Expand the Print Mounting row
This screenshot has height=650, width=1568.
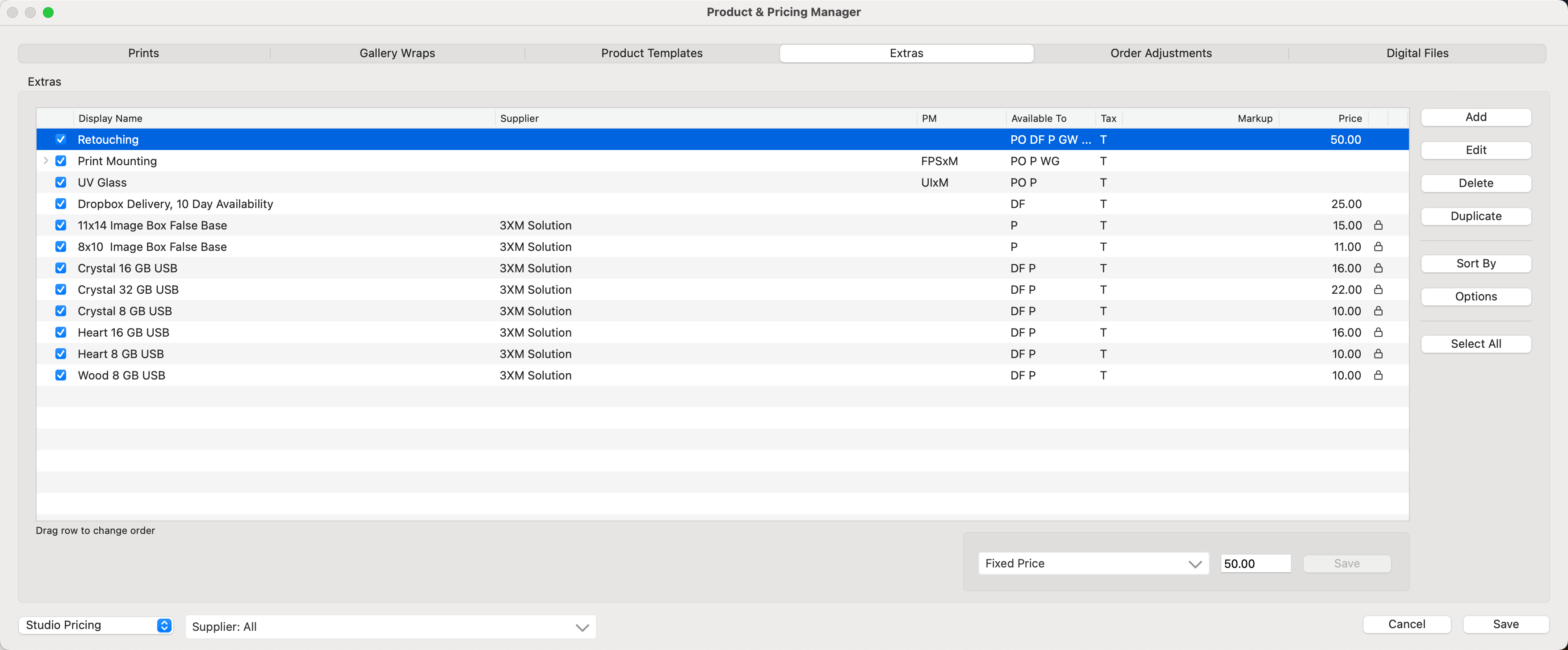click(46, 161)
